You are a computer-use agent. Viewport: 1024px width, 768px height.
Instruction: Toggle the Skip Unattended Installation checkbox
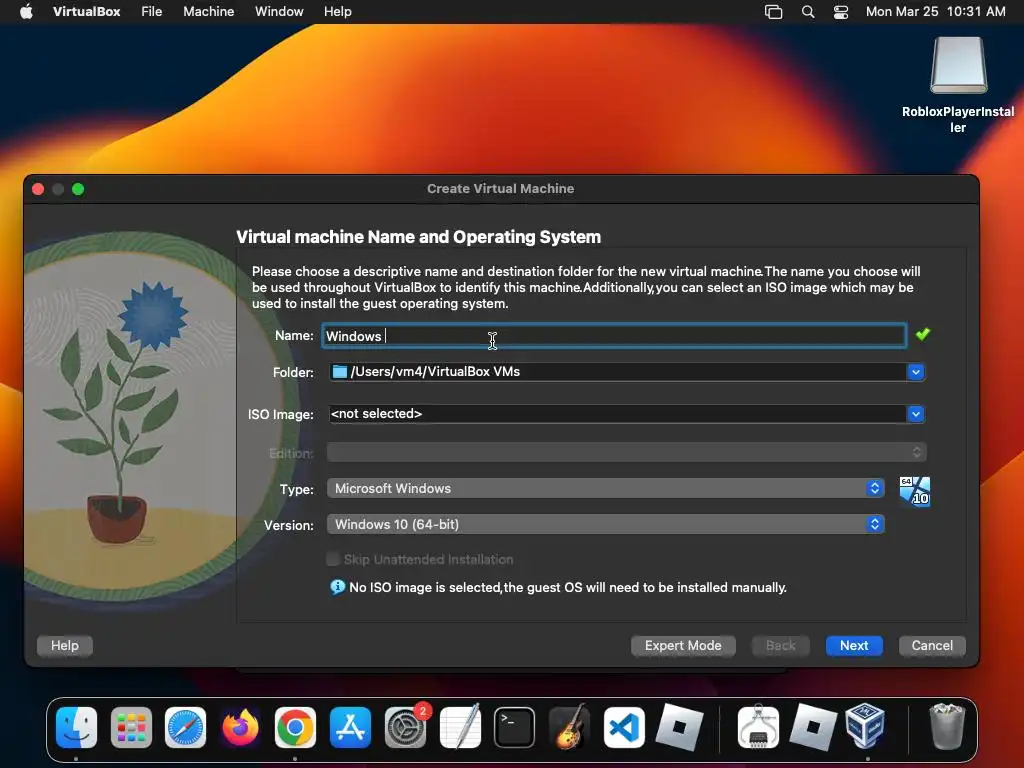pyautogui.click(x=333, y=559)
